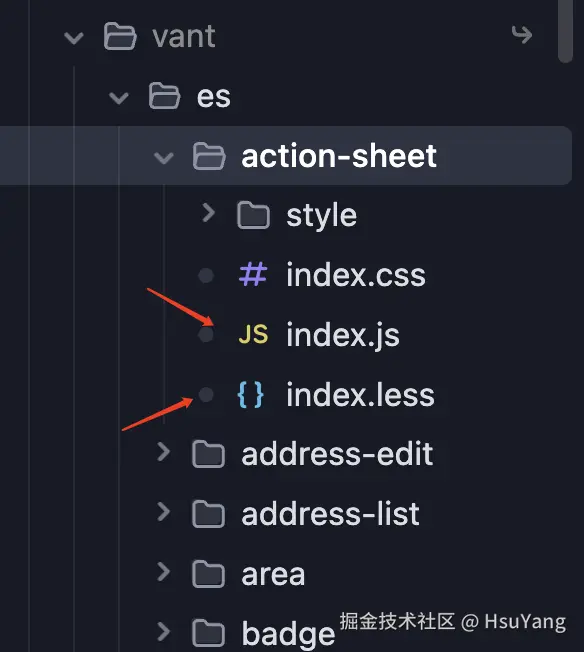
Task: Expand the style folder chevron
Action: (x=208, y=213)
